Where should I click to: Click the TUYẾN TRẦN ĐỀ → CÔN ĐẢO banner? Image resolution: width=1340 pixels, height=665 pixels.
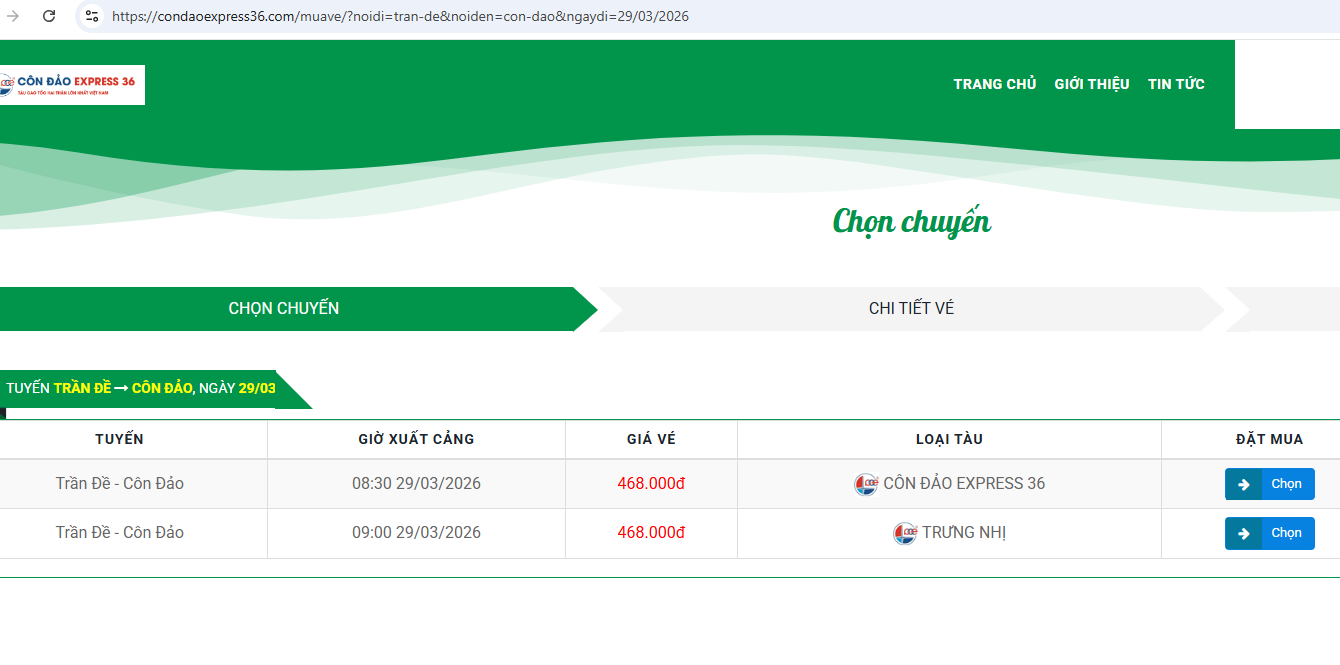click(x=140, y=388)
